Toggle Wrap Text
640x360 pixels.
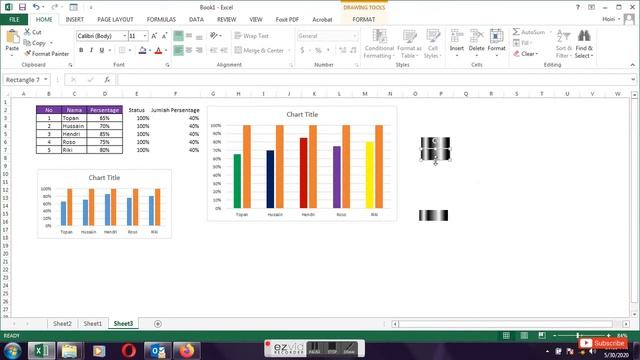coord(251,36)
